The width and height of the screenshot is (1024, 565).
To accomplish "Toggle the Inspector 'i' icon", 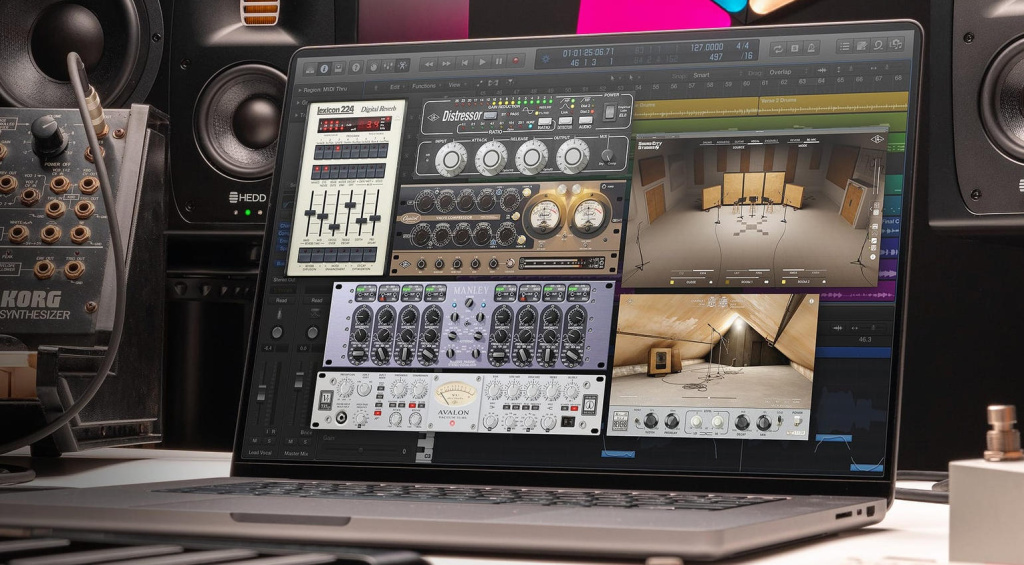I will pos(325,68).
